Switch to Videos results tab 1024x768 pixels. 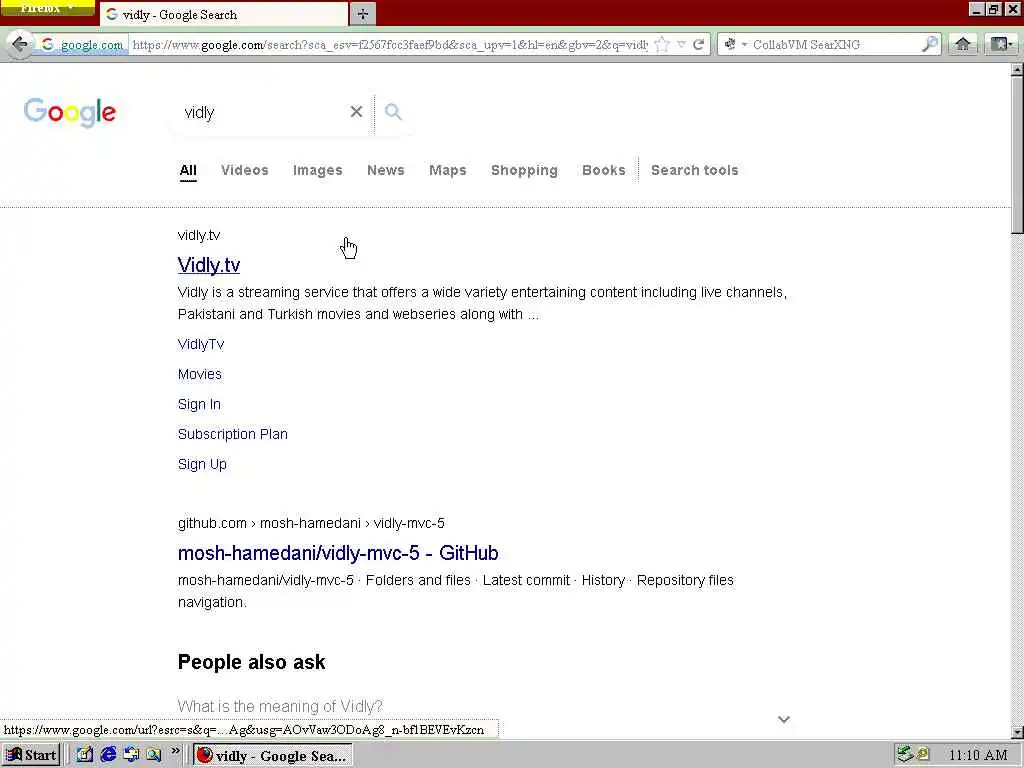[245, 170]
